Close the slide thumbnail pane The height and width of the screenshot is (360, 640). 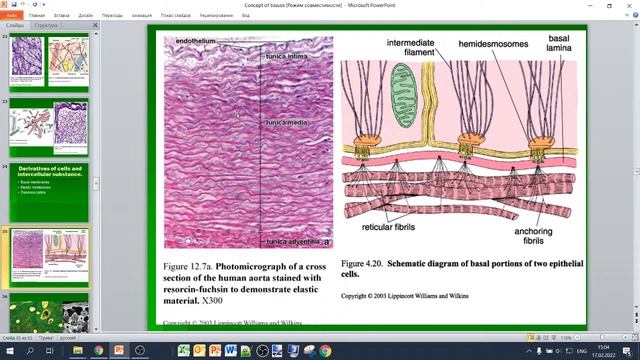(95, 25)
